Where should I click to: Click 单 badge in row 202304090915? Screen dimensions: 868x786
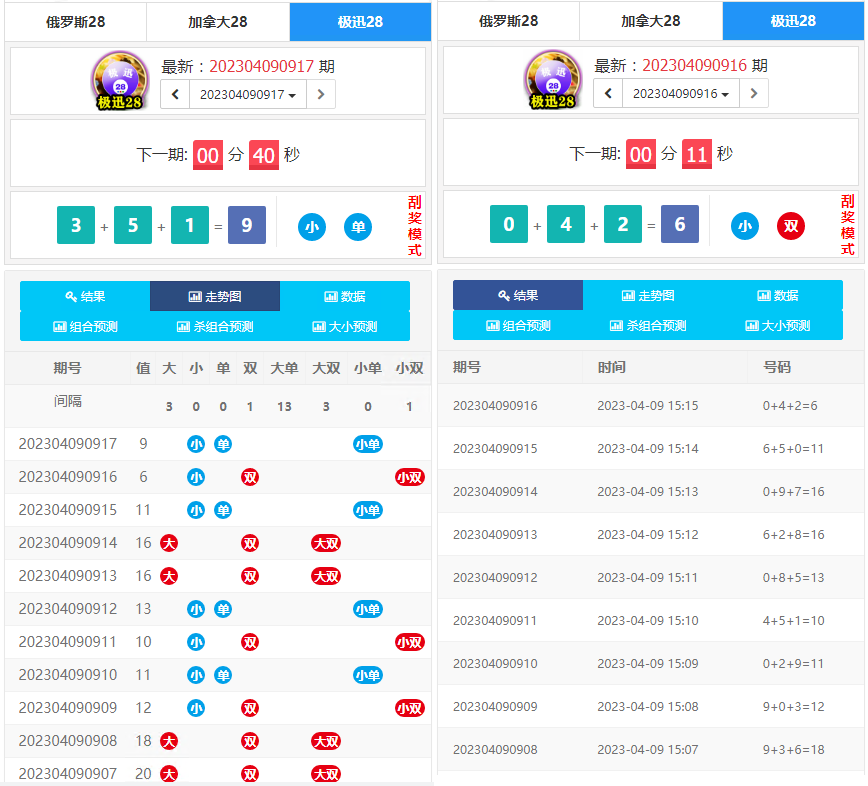pyautogui.click(x=223, y=510)
